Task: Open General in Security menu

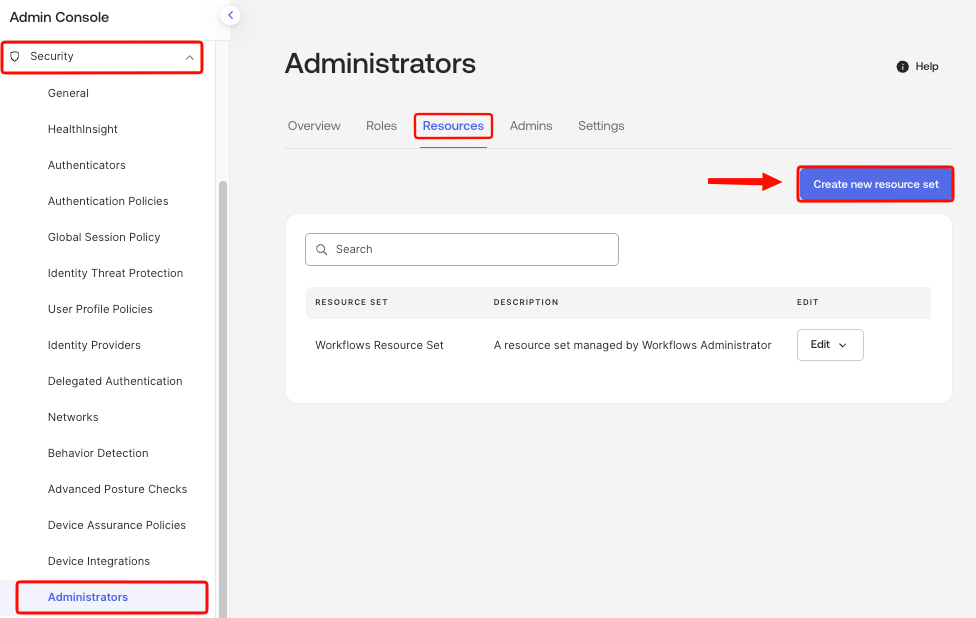Action: [x=68, y=93]
